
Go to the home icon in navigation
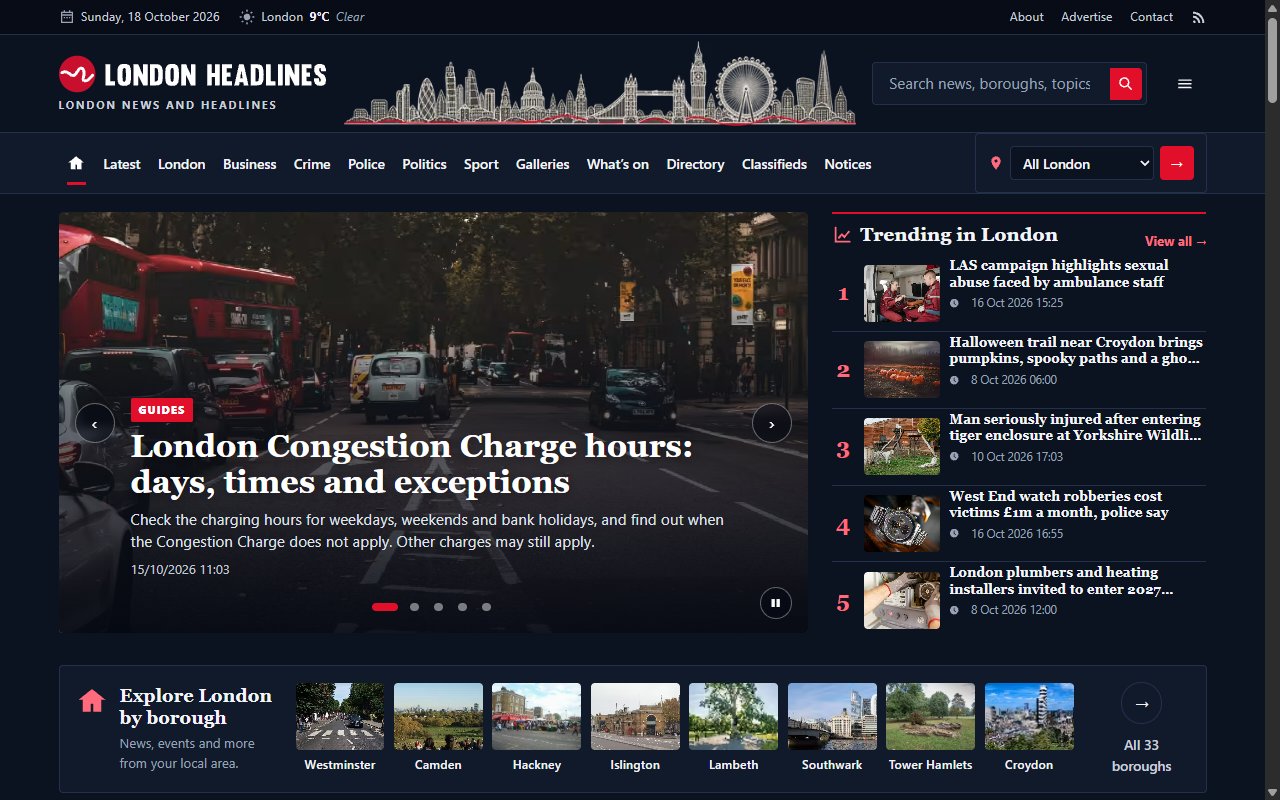pos(76,164)
